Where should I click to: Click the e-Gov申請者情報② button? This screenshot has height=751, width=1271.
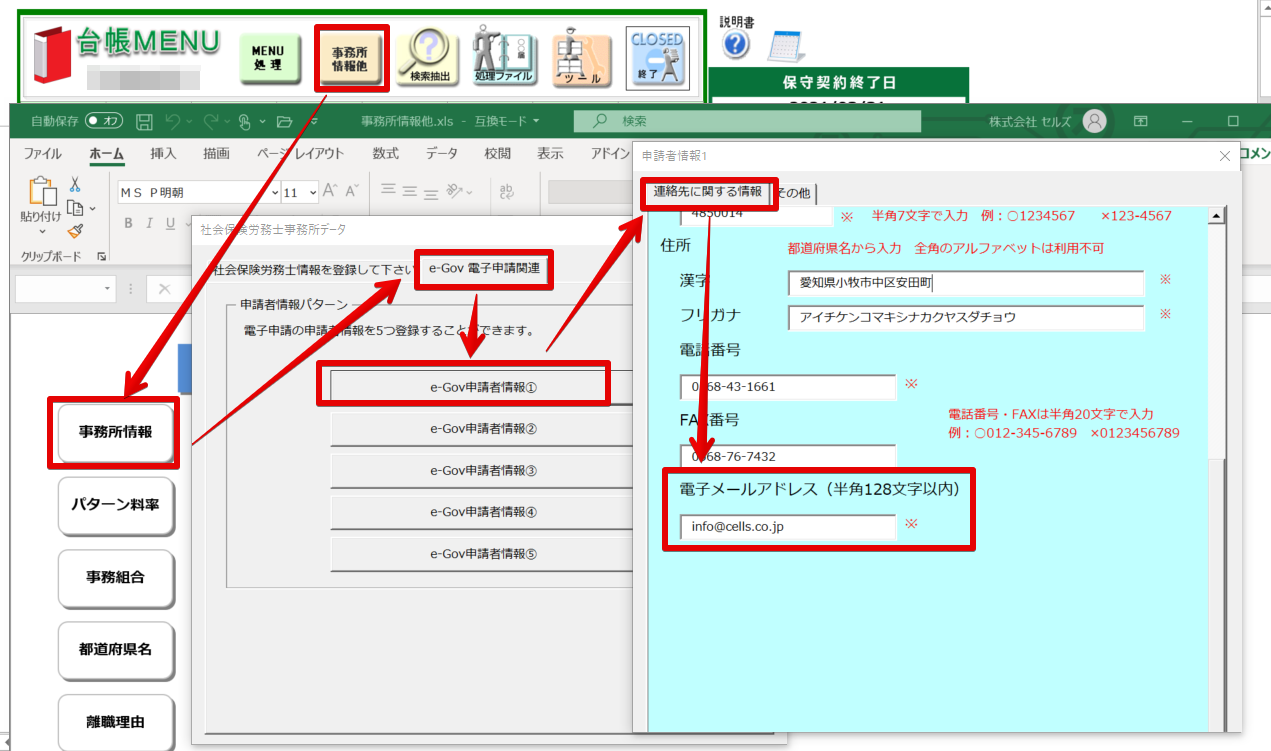483,429
